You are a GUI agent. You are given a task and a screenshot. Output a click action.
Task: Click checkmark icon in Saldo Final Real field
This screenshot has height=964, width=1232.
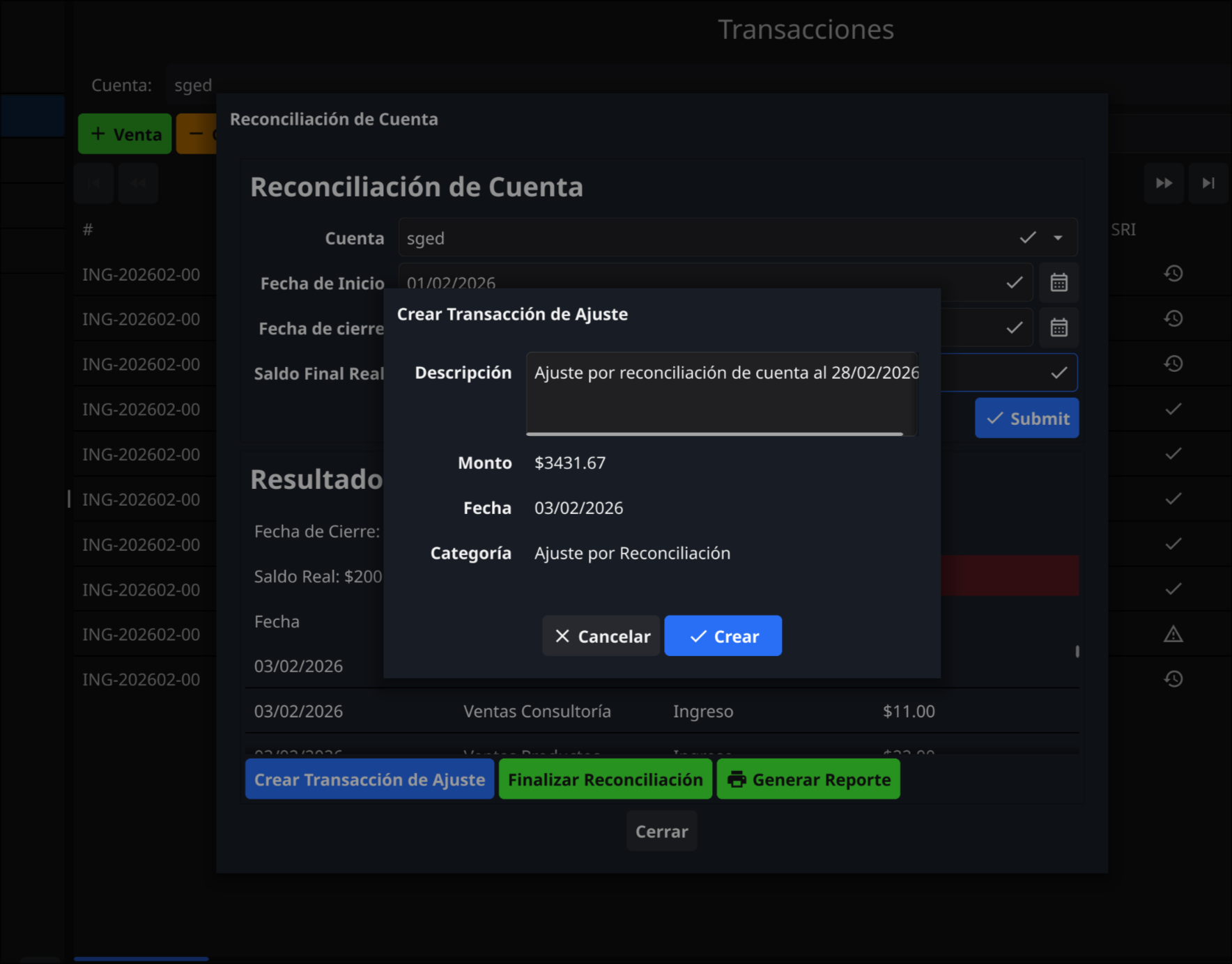[x=1058, y=373]
